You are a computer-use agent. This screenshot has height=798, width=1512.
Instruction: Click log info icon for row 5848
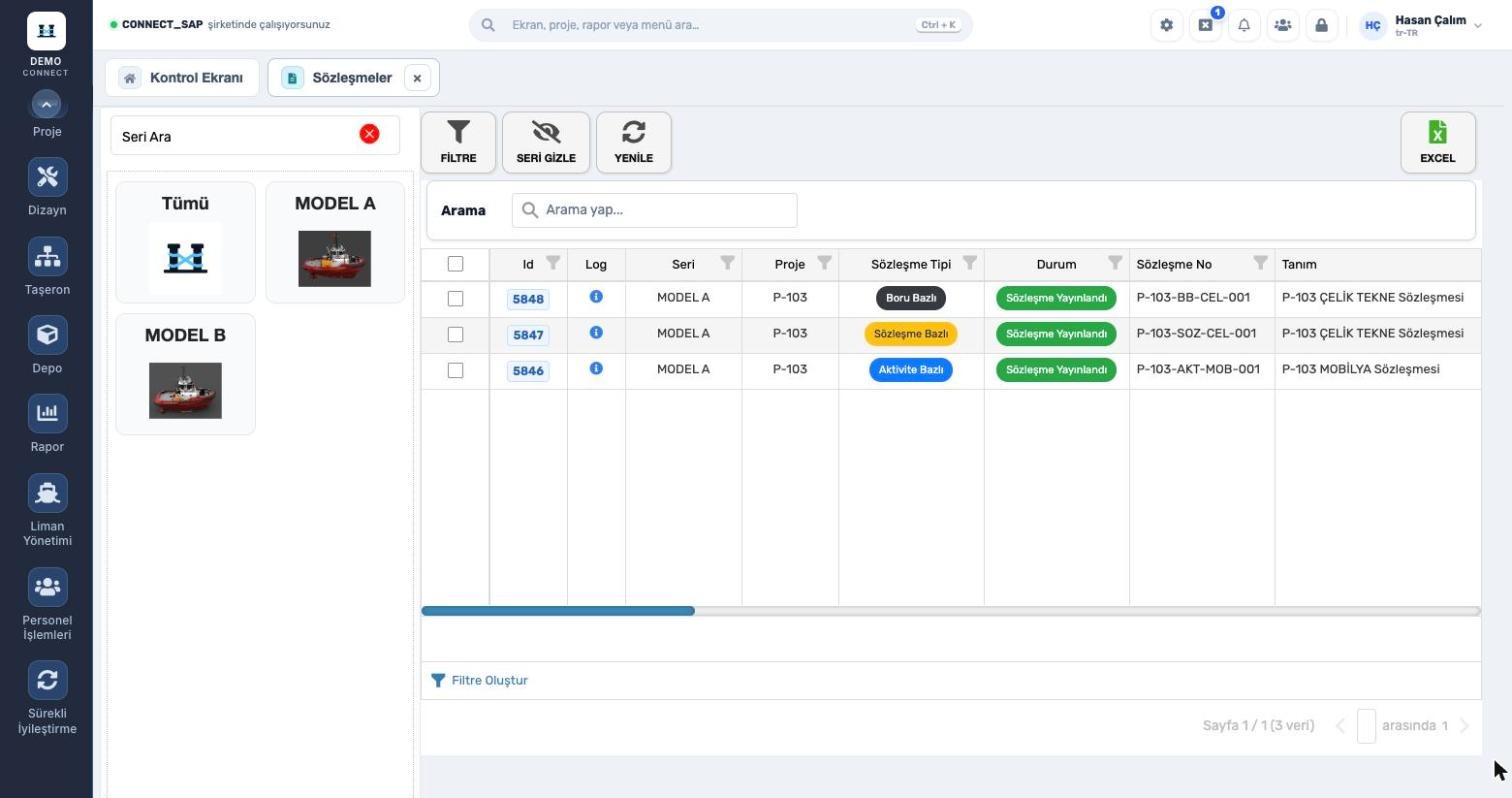click(x=596, y=297)
